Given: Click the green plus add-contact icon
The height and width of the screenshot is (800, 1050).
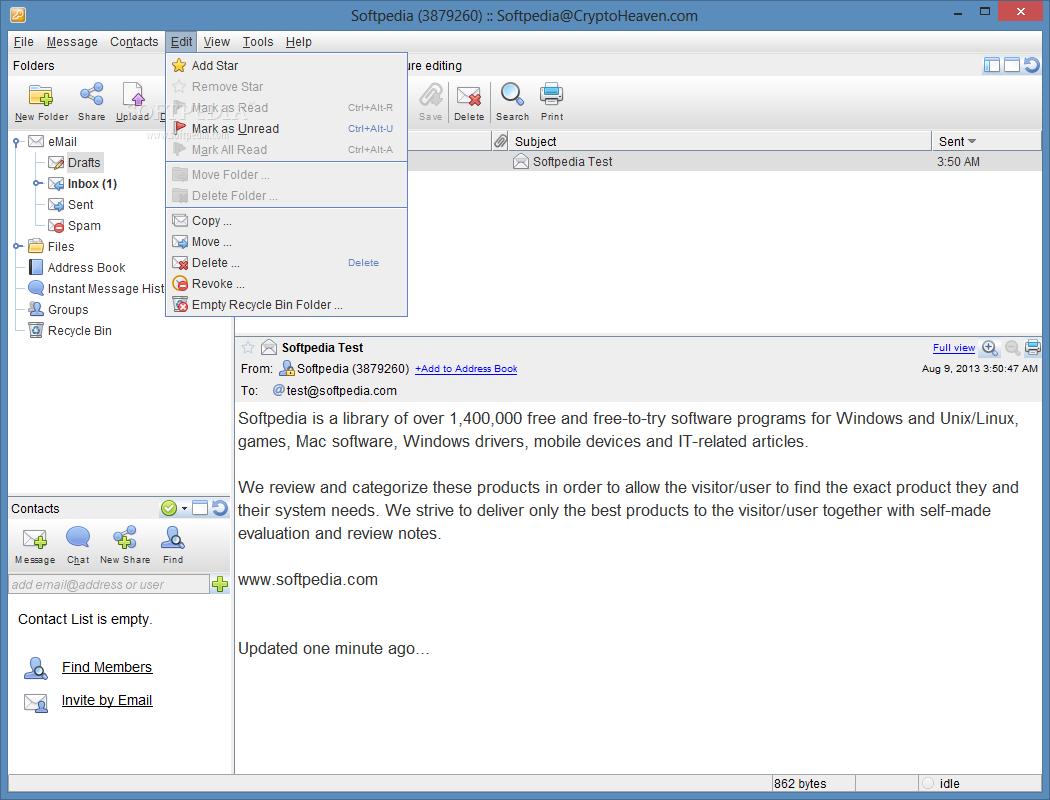Looking at the screenshot, I should point(220,584).
